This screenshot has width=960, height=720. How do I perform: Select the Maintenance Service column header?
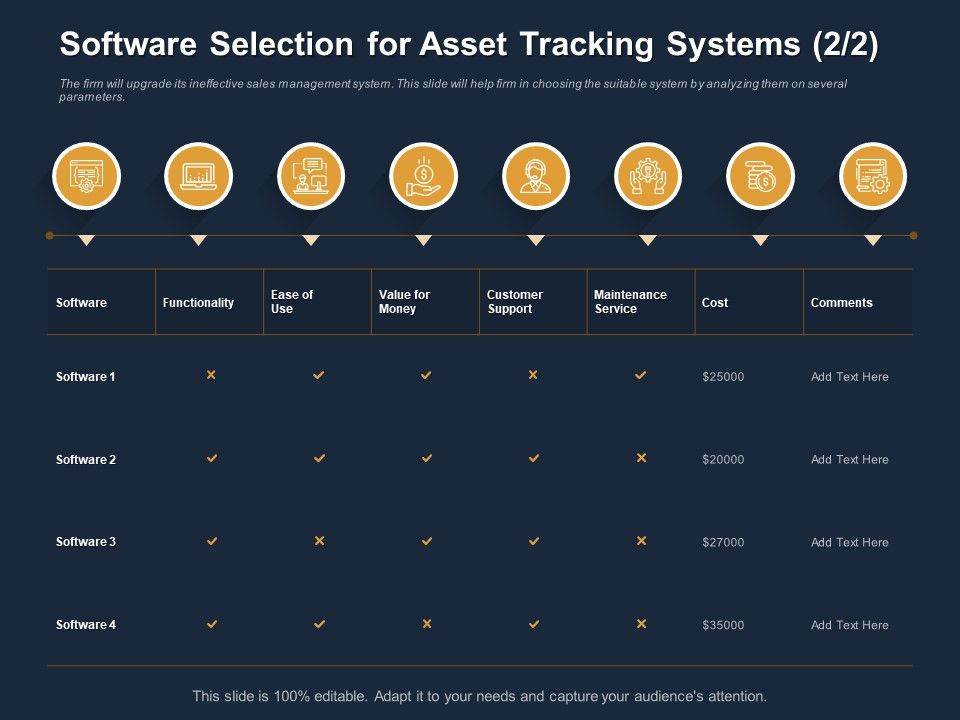click(631, 302)
